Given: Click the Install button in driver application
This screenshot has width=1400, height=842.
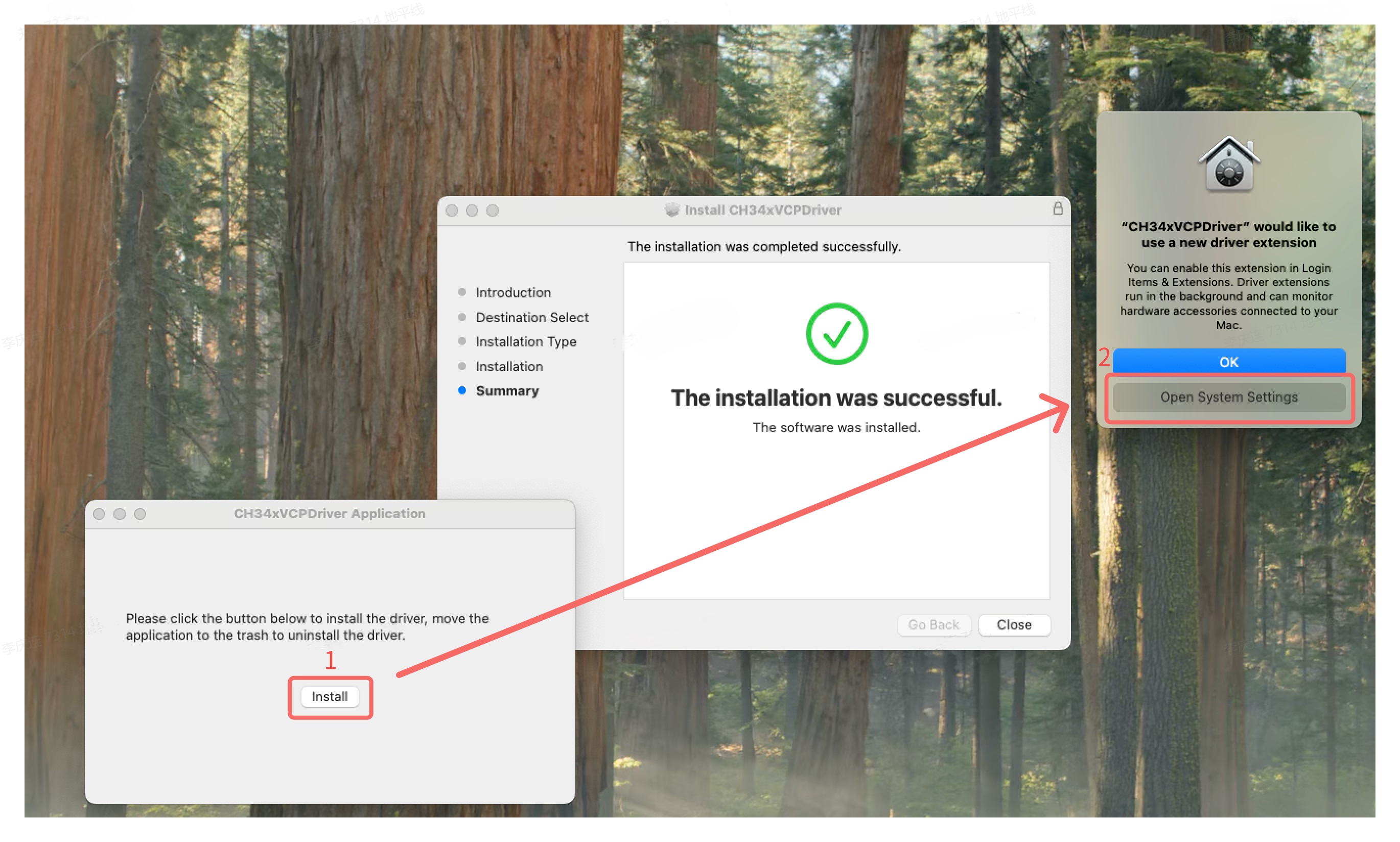Looking at the screenshot, I should click(329, 696).
